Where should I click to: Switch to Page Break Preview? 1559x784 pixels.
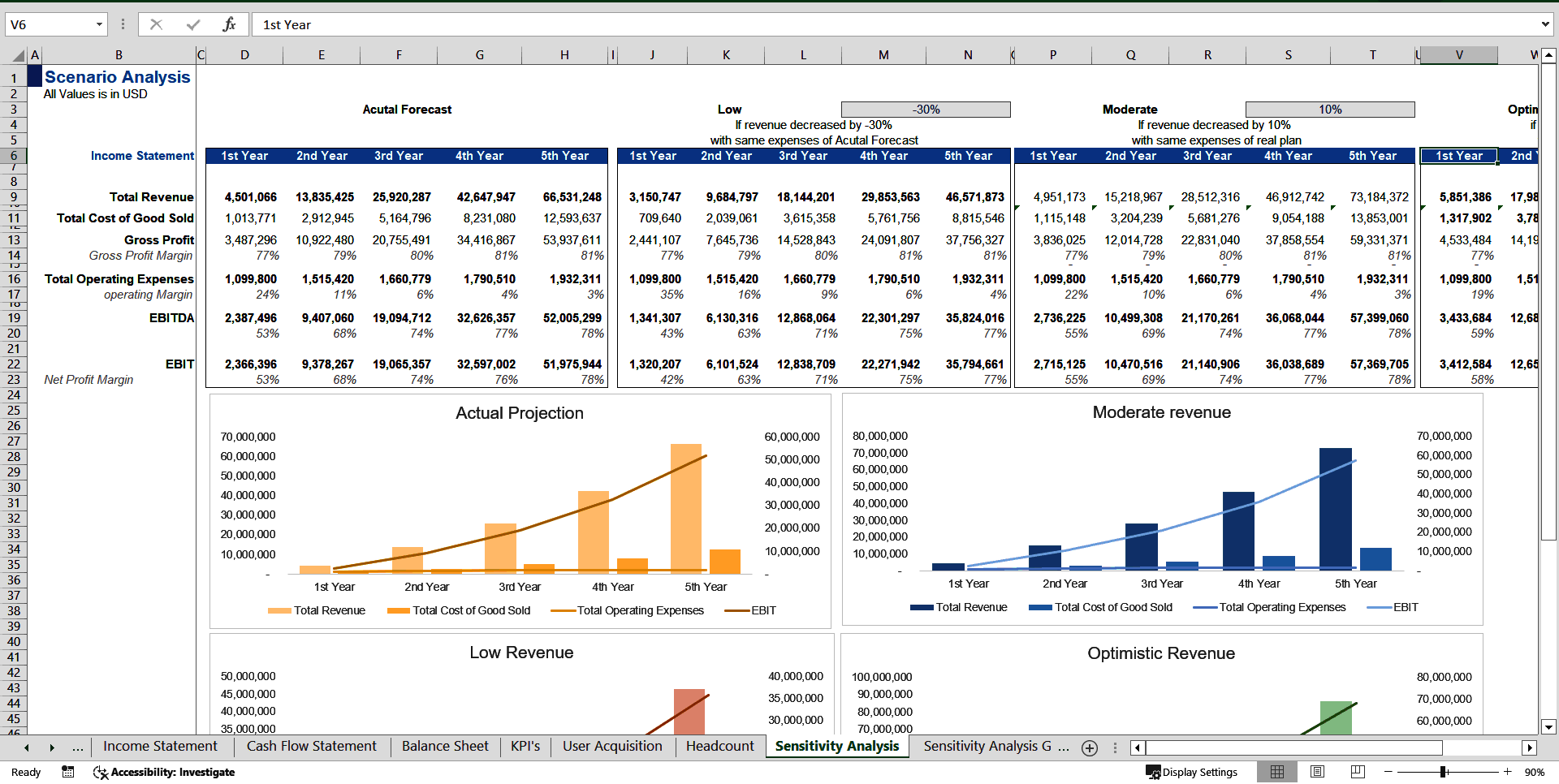1357,772
